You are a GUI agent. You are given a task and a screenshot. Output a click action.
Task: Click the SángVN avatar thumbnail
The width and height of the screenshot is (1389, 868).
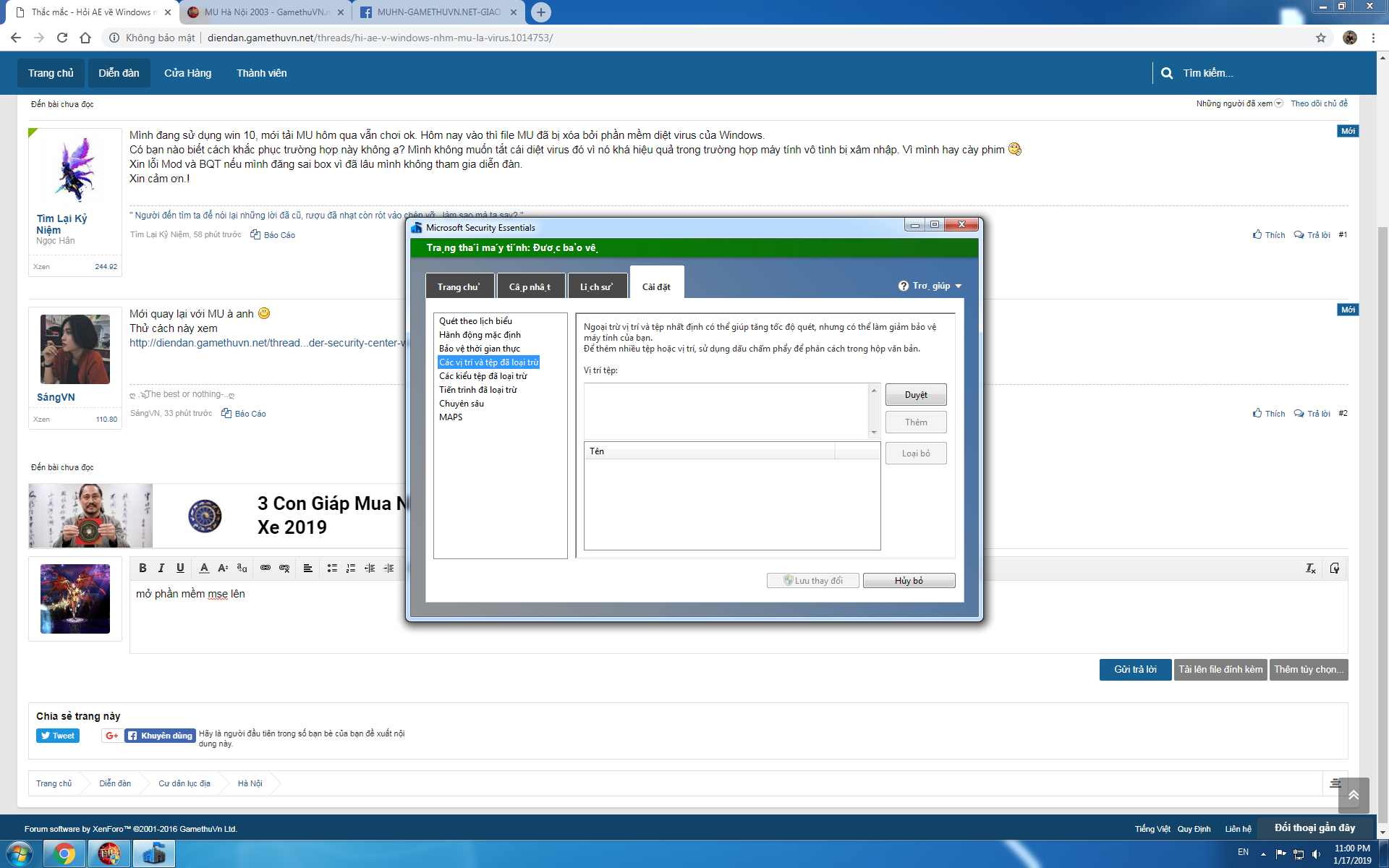[75, 349]
